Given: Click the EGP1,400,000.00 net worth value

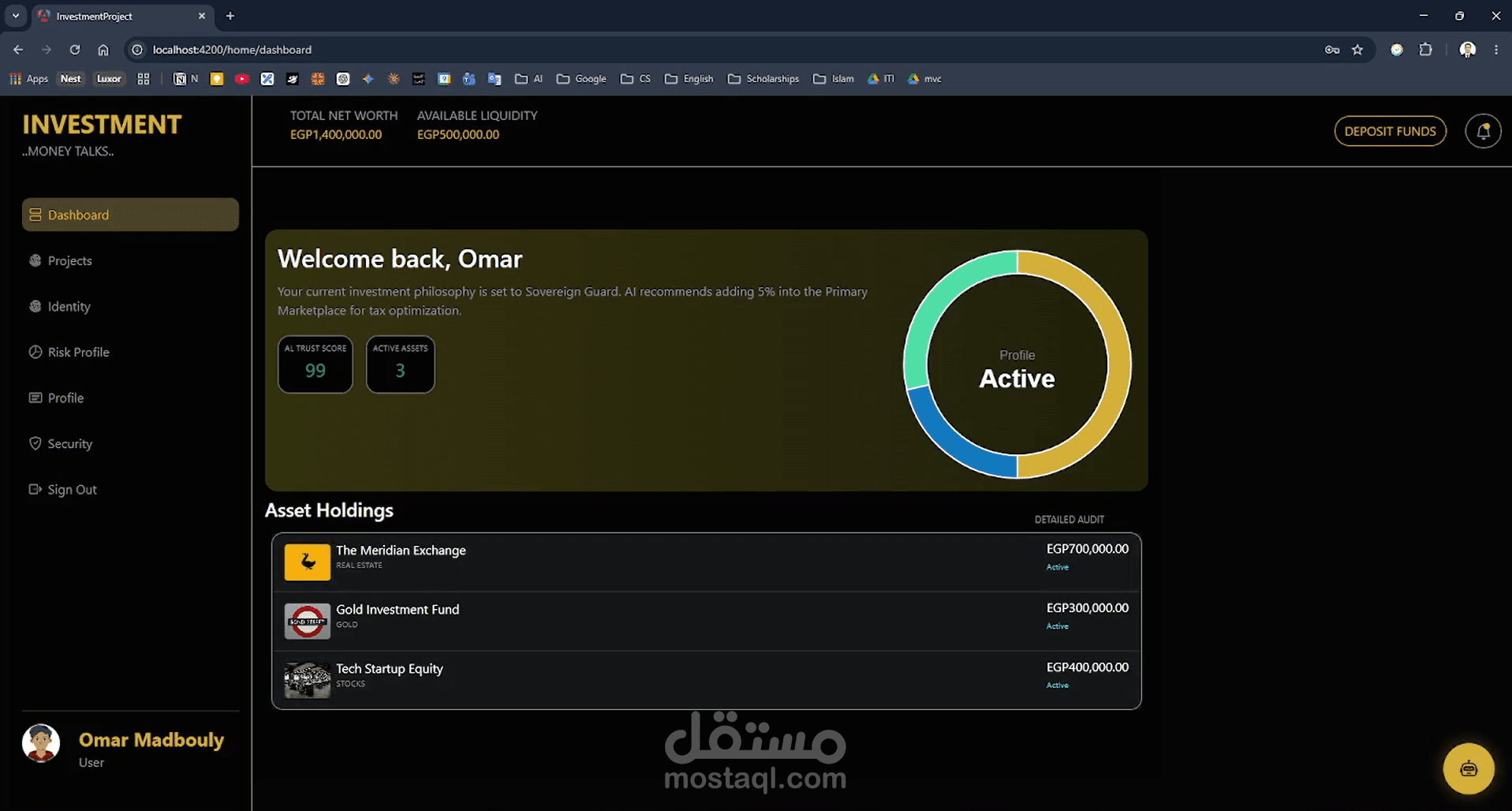Looking at the screenshot, I should 336,135.
